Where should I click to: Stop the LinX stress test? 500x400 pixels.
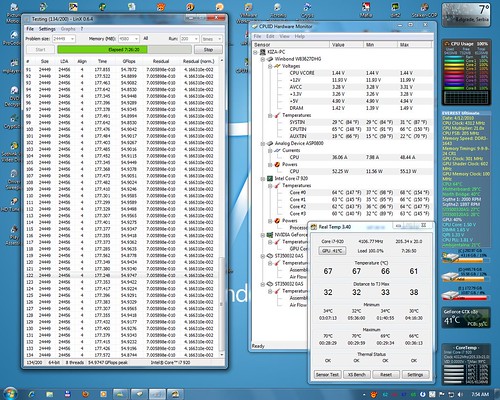208,50
